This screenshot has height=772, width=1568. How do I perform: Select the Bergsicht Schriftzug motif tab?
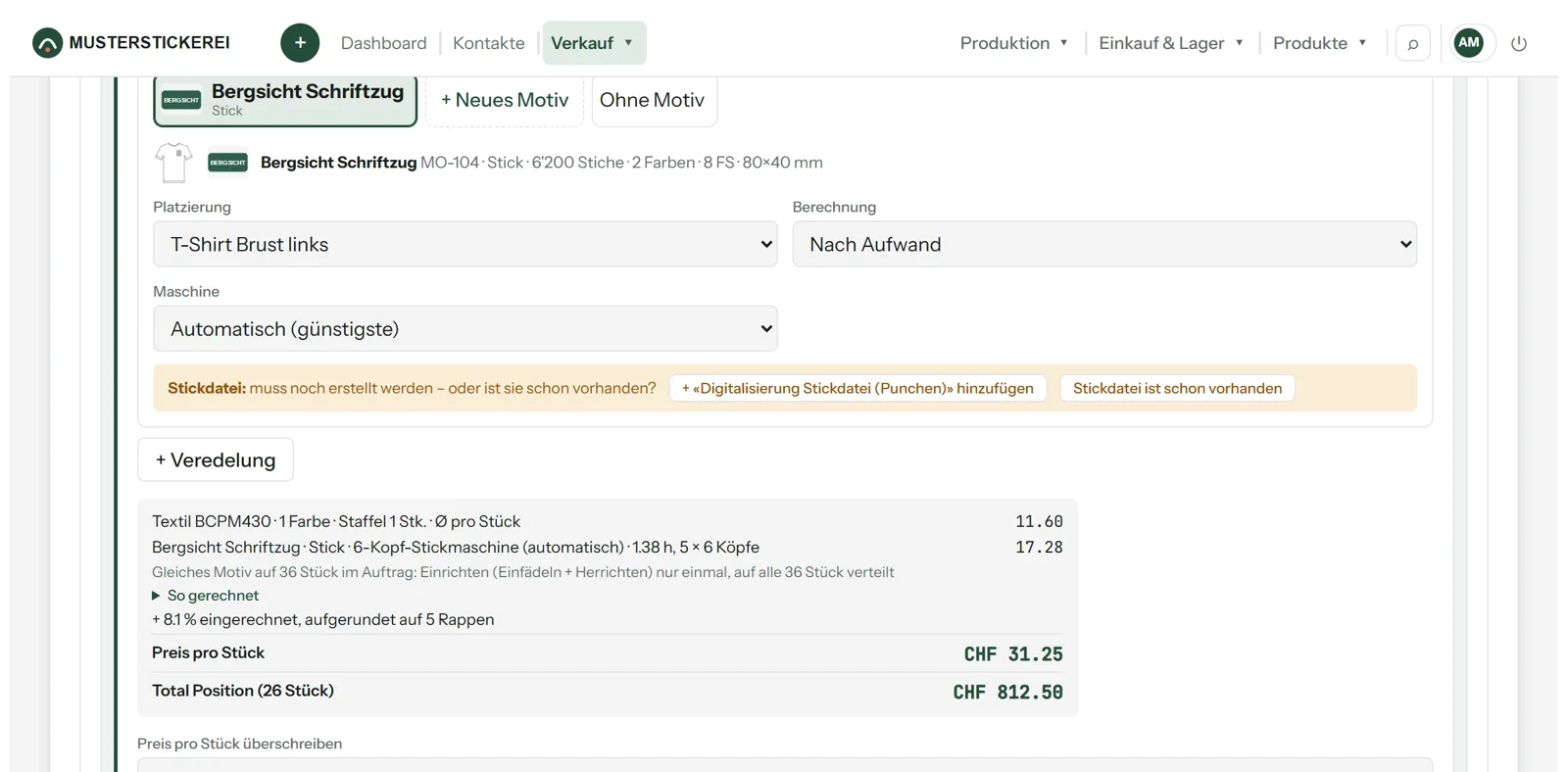(285, 100)
